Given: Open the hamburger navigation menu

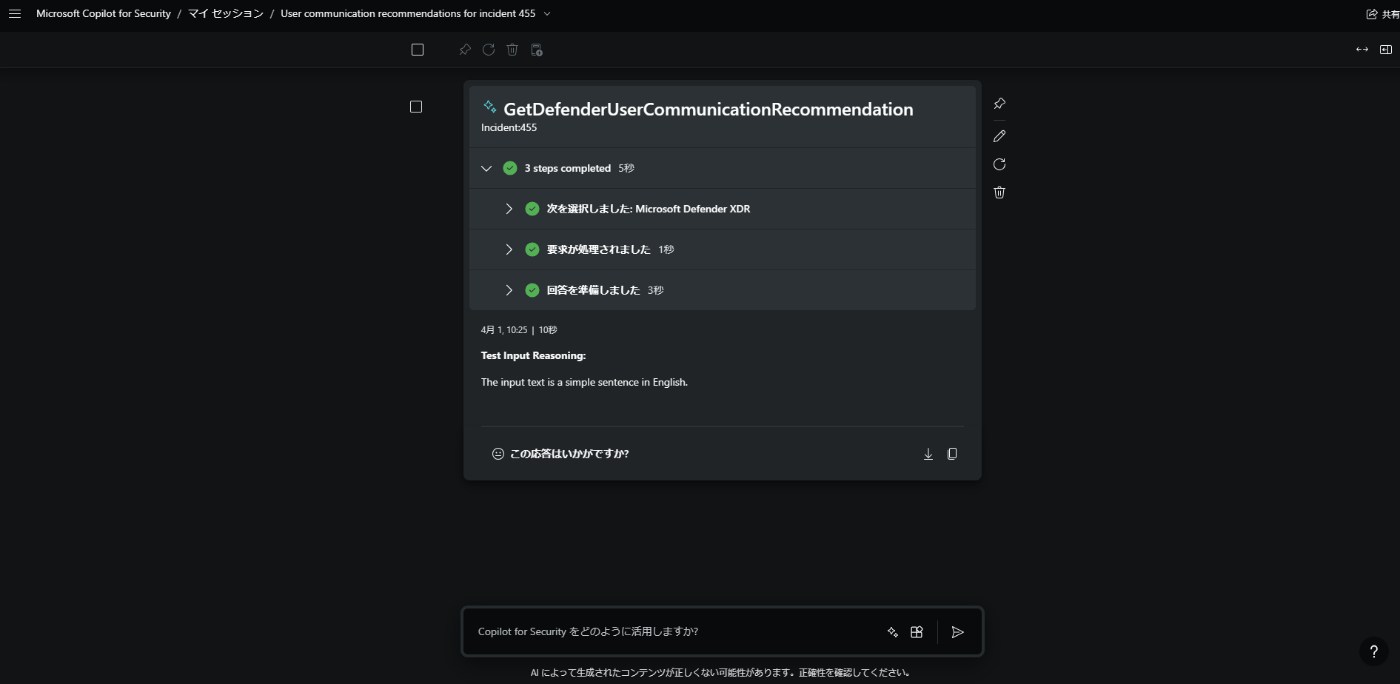Looking at the screenshot, I should tap(15, 14).
